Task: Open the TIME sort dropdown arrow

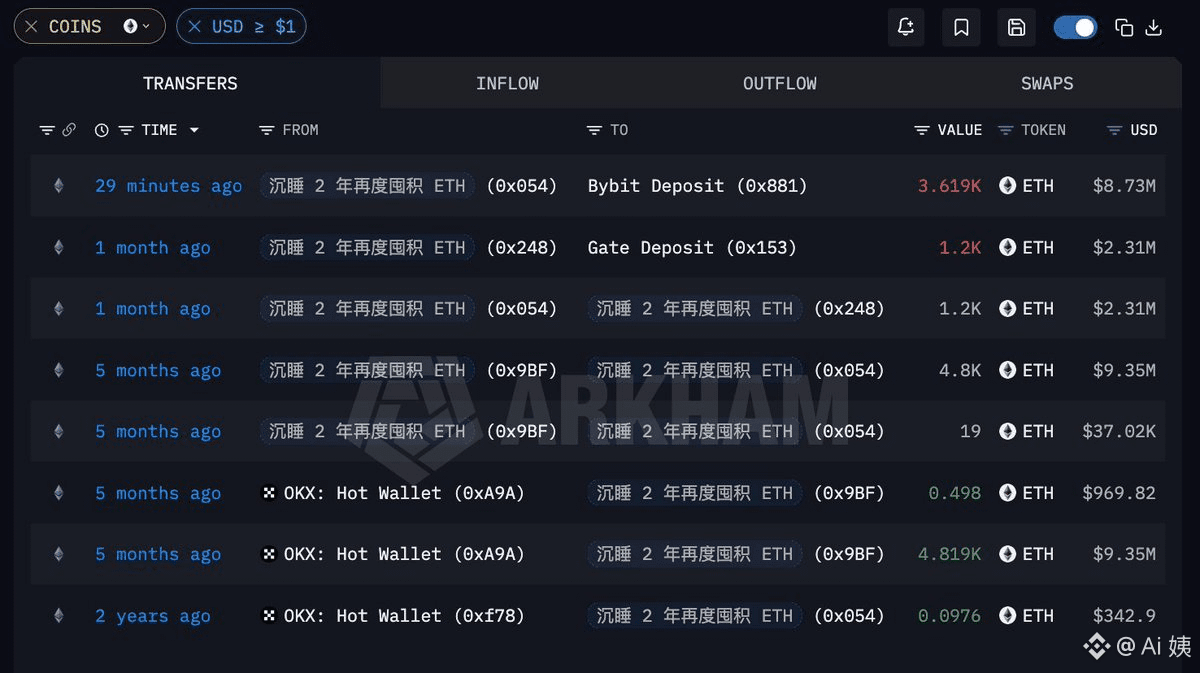Action: click(194, 130)
